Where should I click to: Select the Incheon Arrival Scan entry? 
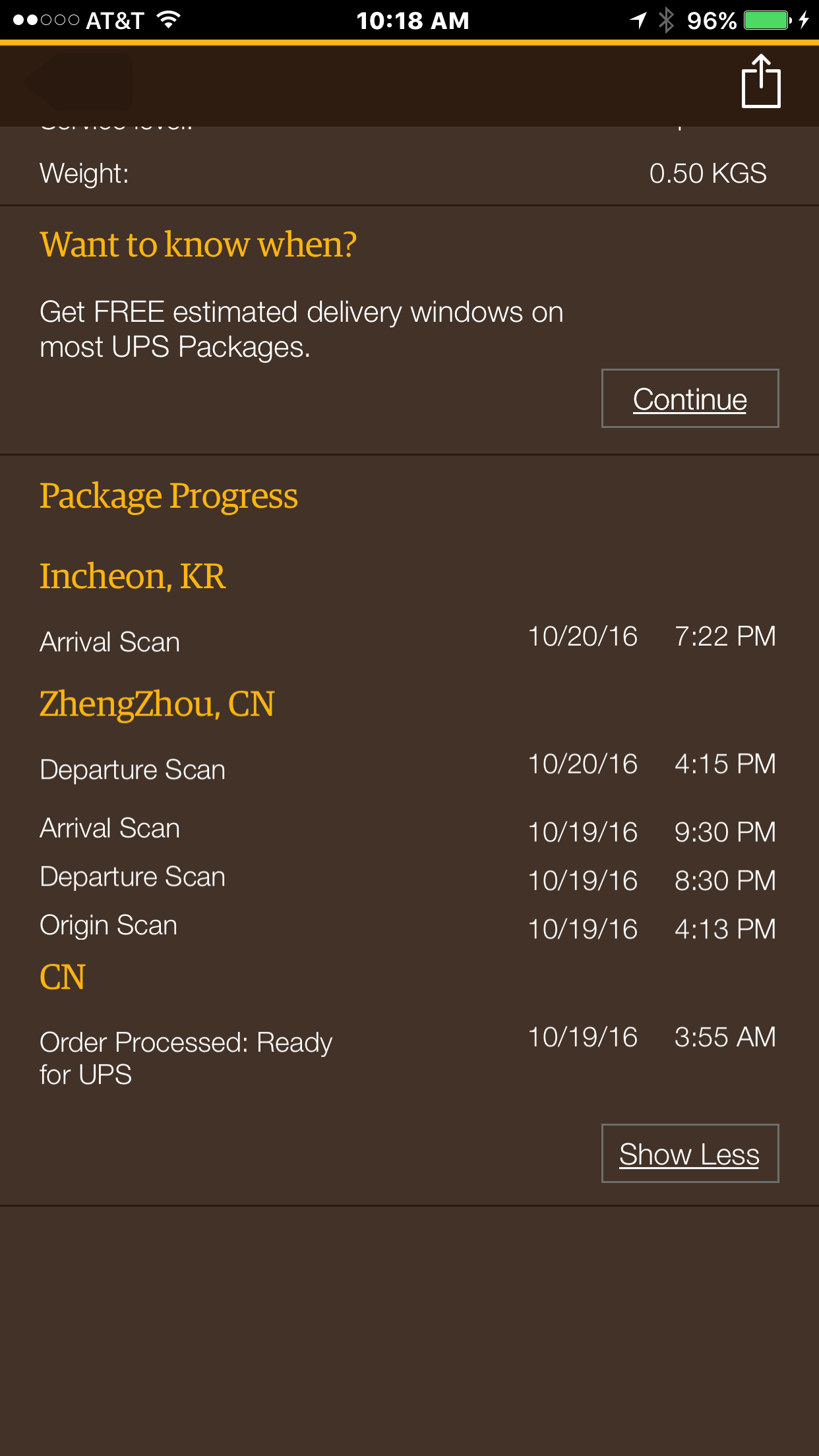(409, 640)
